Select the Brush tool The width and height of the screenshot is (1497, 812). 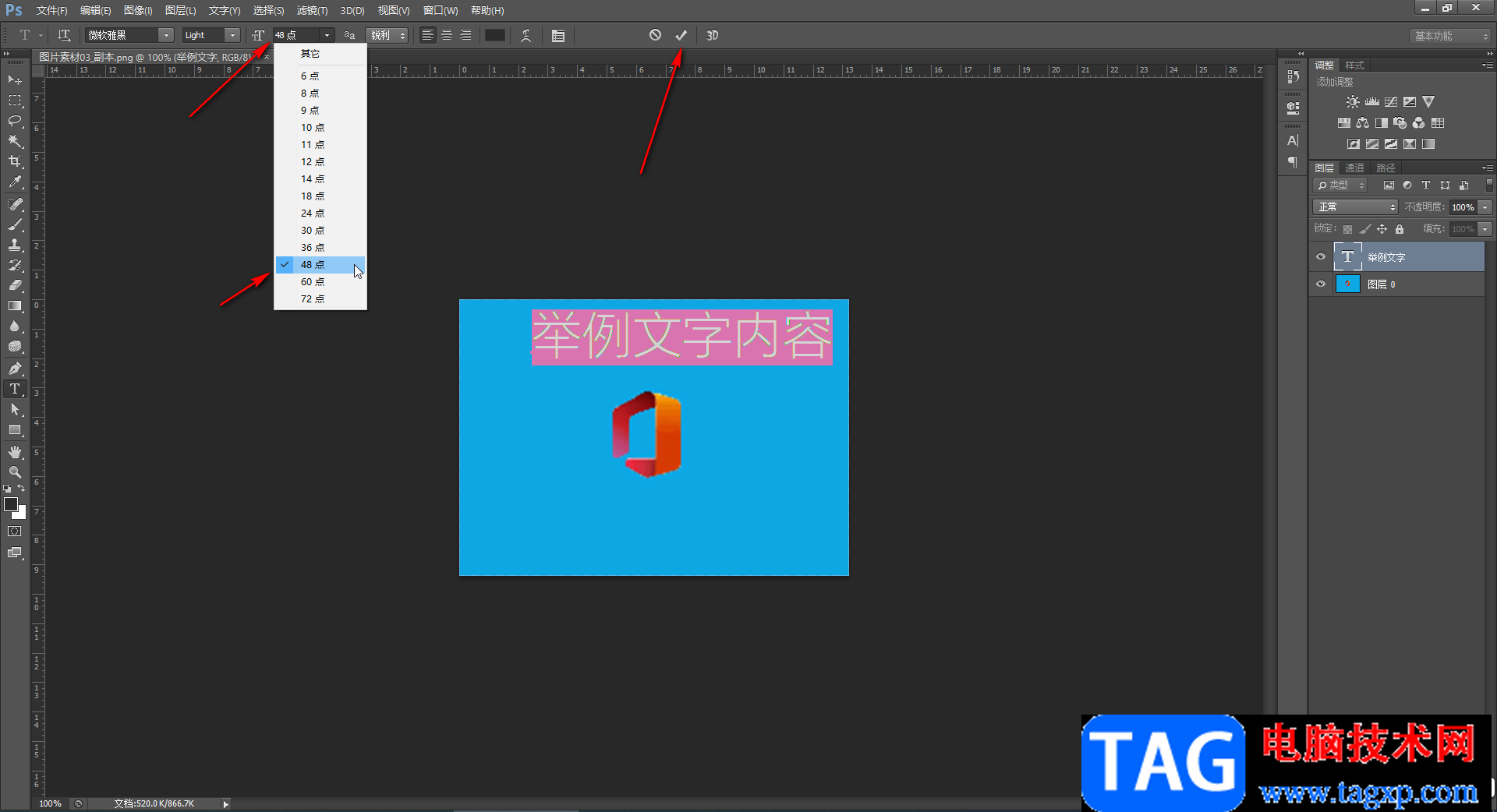pyautogui.click(x=15, y=224)
